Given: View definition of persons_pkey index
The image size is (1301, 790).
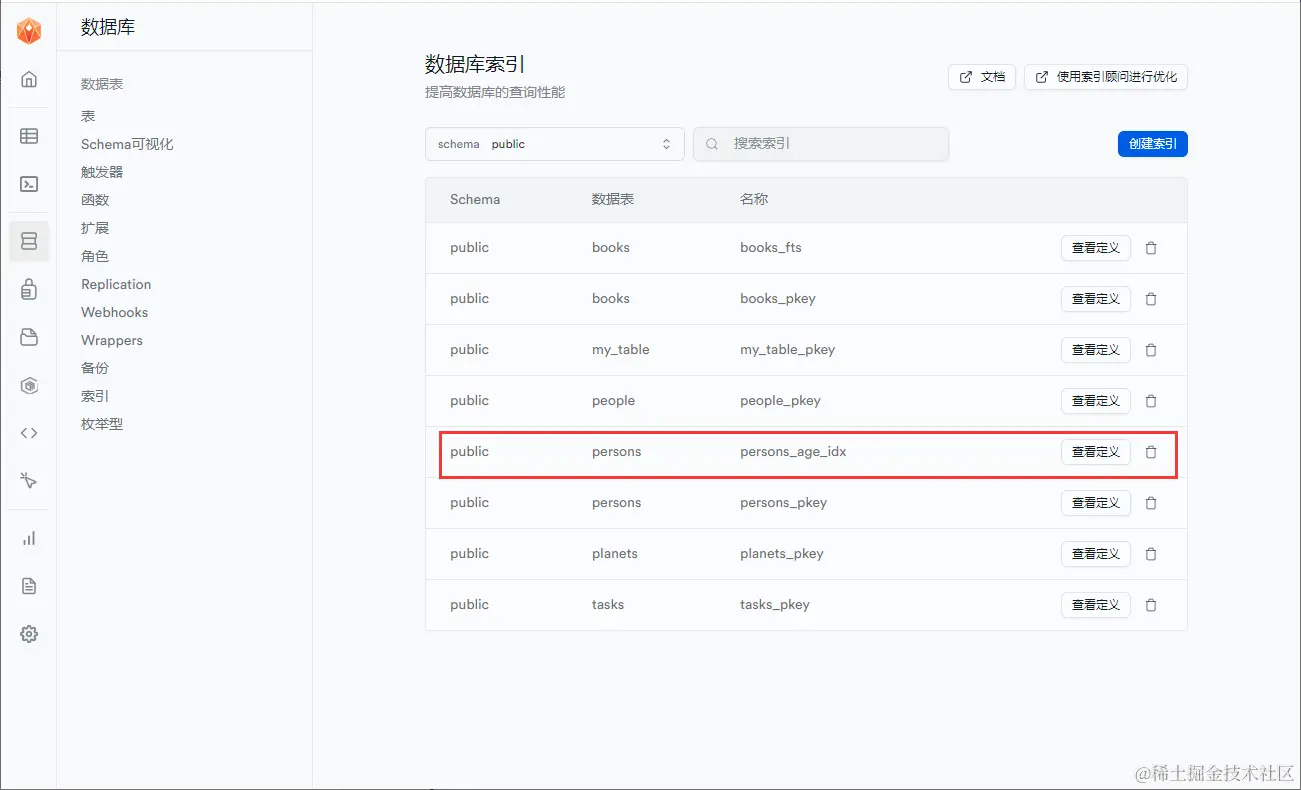Looking at the screenshot, I should pos(1096,503).
